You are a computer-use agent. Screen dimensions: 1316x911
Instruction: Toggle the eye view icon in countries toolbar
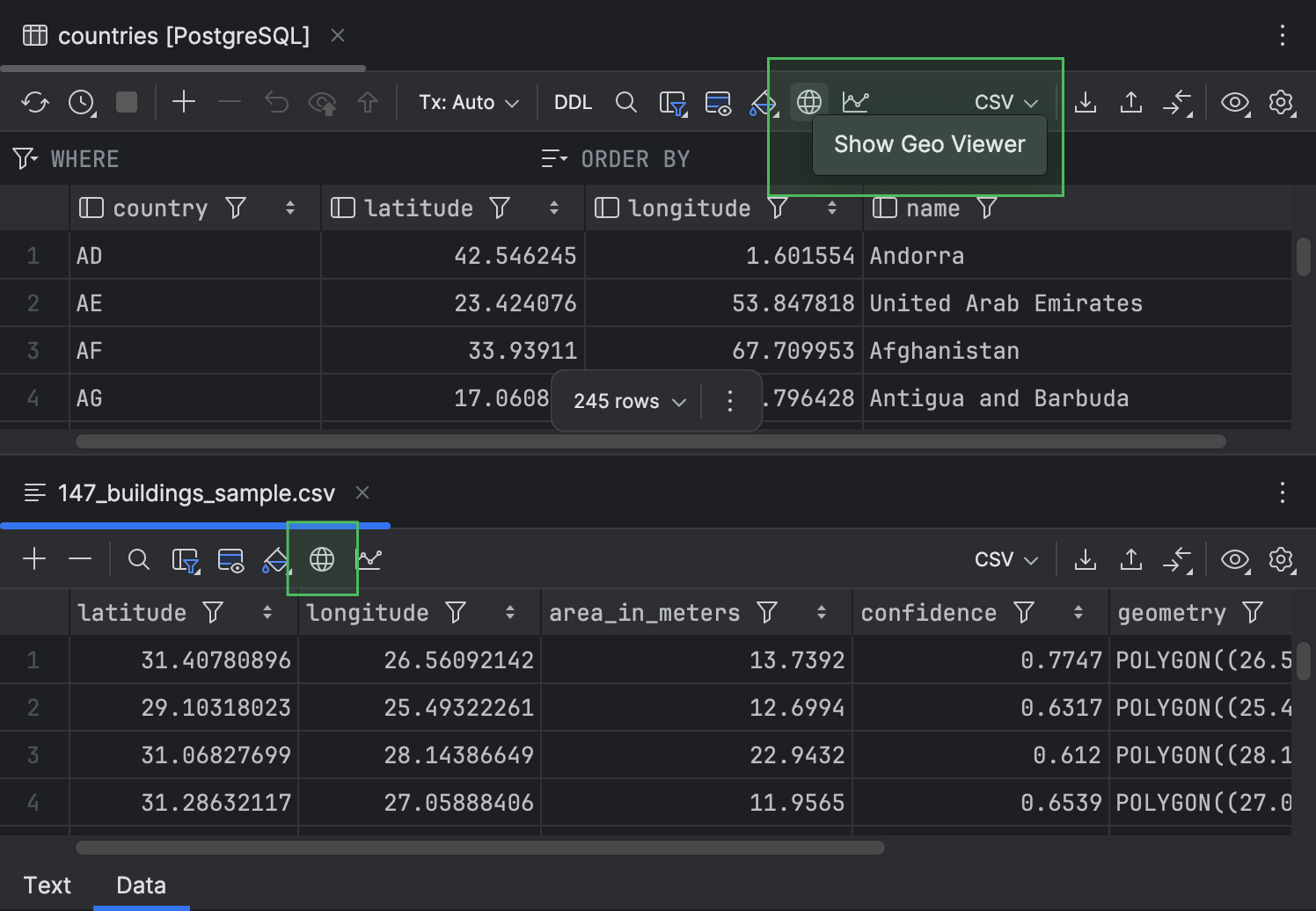1235,103
